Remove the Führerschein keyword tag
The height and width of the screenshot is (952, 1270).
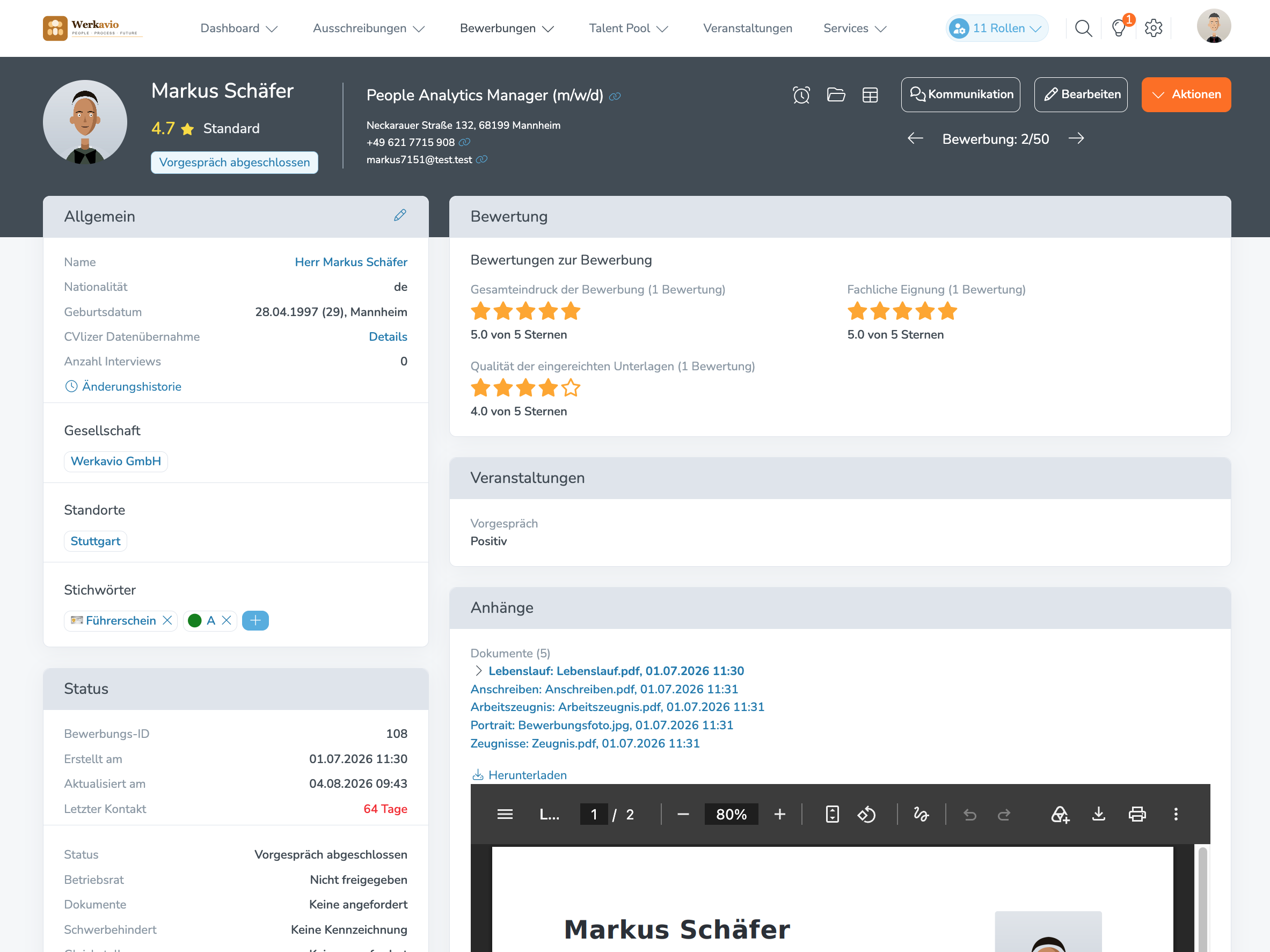point(167,620)
